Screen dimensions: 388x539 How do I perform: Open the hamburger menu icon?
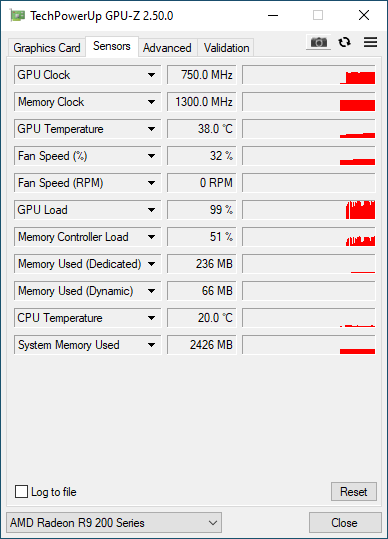370,42
